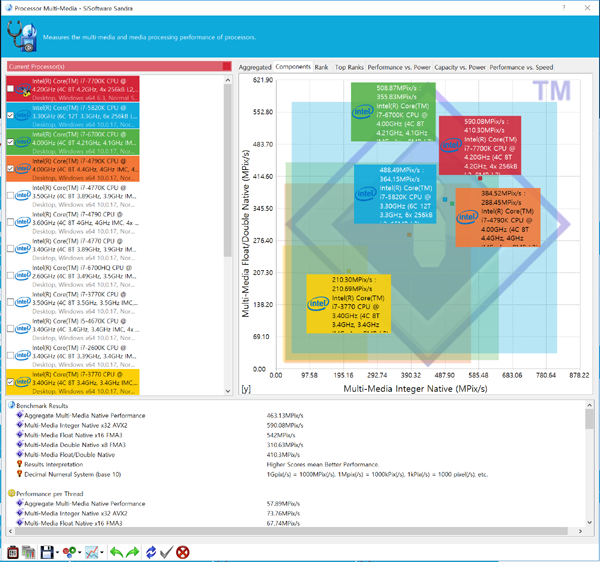Click the i7-5820K Intel logo in chart
The height and width of the screenshot is (562, 600).
point(365,194)
